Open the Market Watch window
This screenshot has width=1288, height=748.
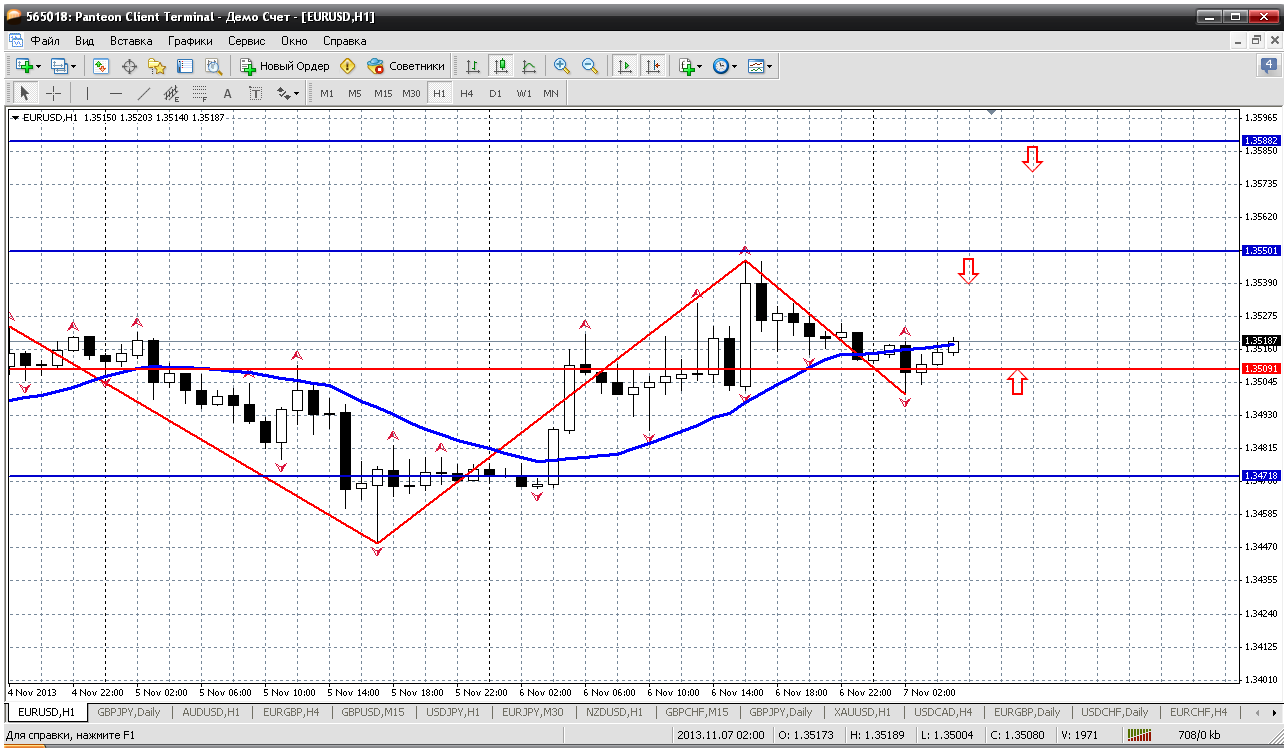point(101,66)
